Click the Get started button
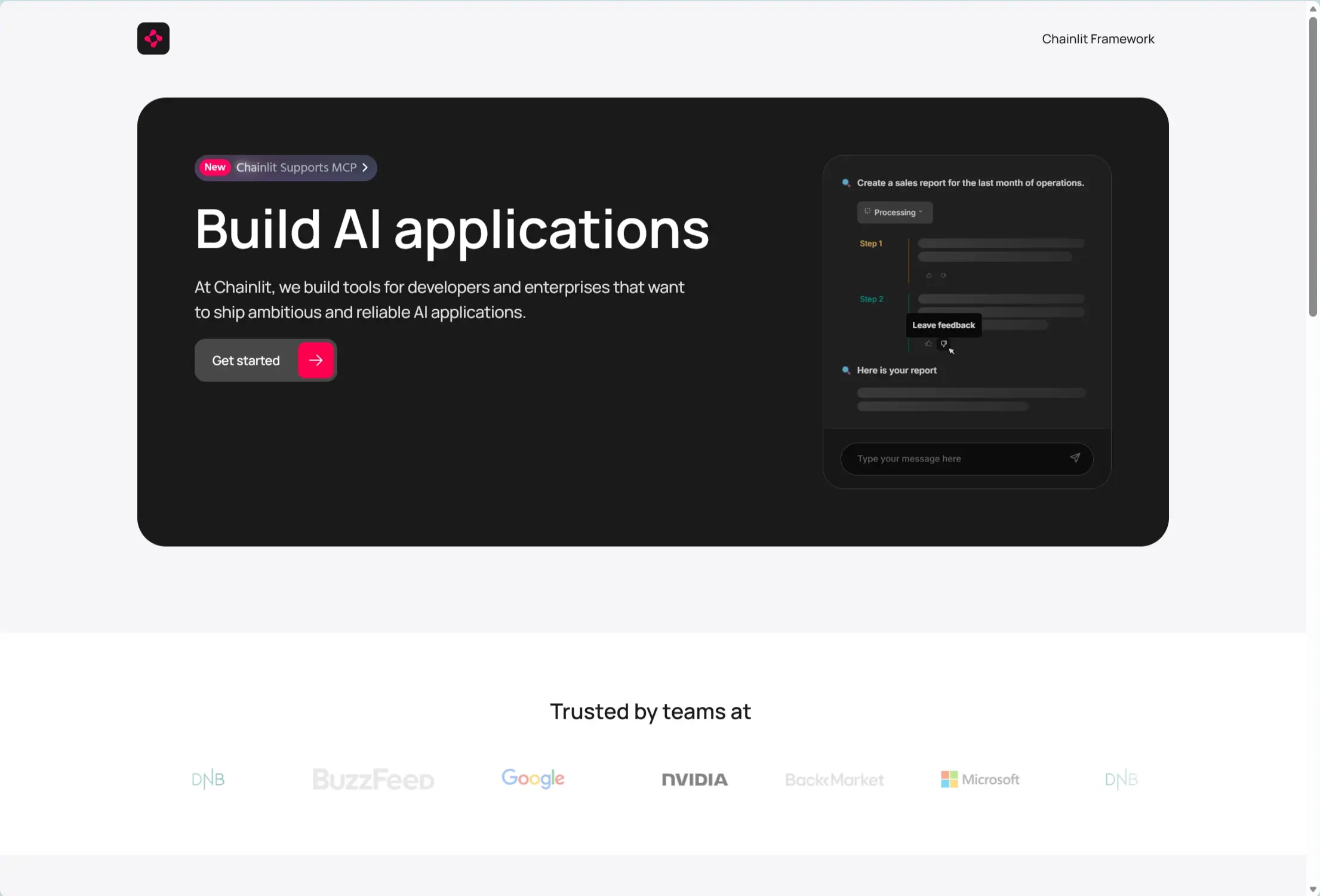Image resolution: width=1320 pixels, height=896 pixels. (246, 361)
